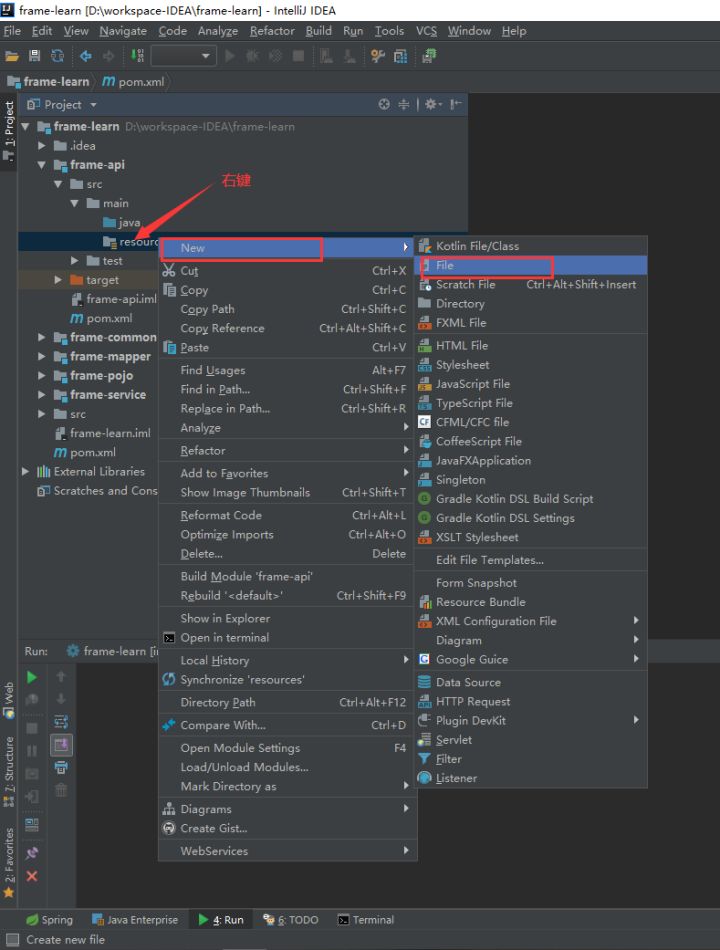This screenshot has width=720, height=950.
Task: Click the Build project toolbar icon
Action: point(138,56)
